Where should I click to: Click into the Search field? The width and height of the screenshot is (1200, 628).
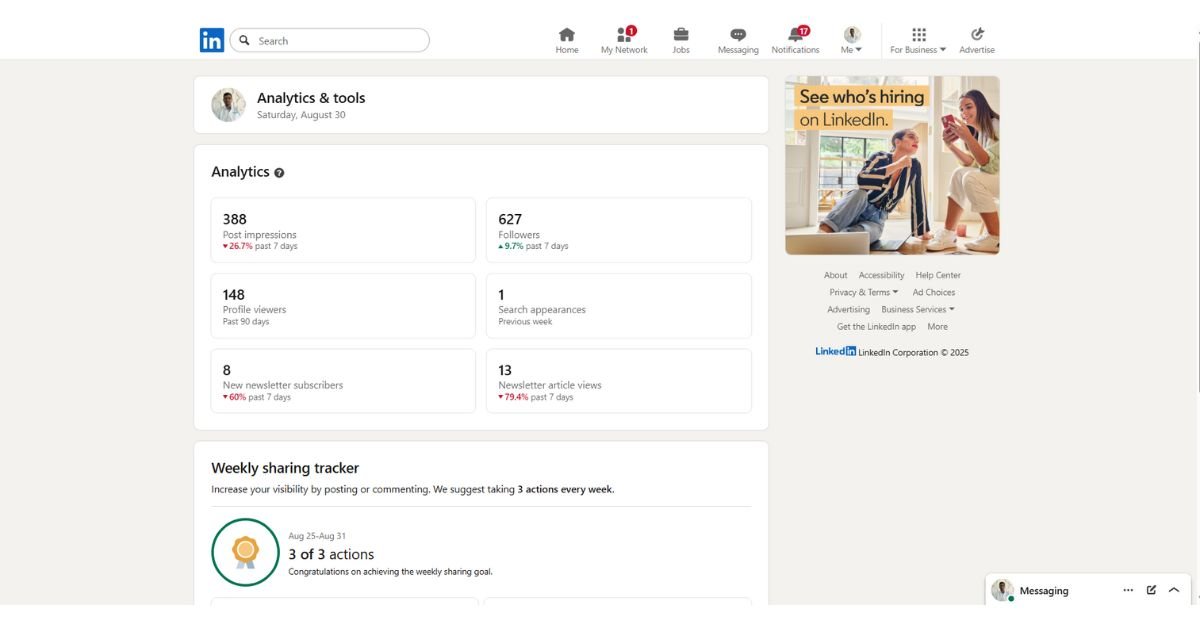click(338, 41)
